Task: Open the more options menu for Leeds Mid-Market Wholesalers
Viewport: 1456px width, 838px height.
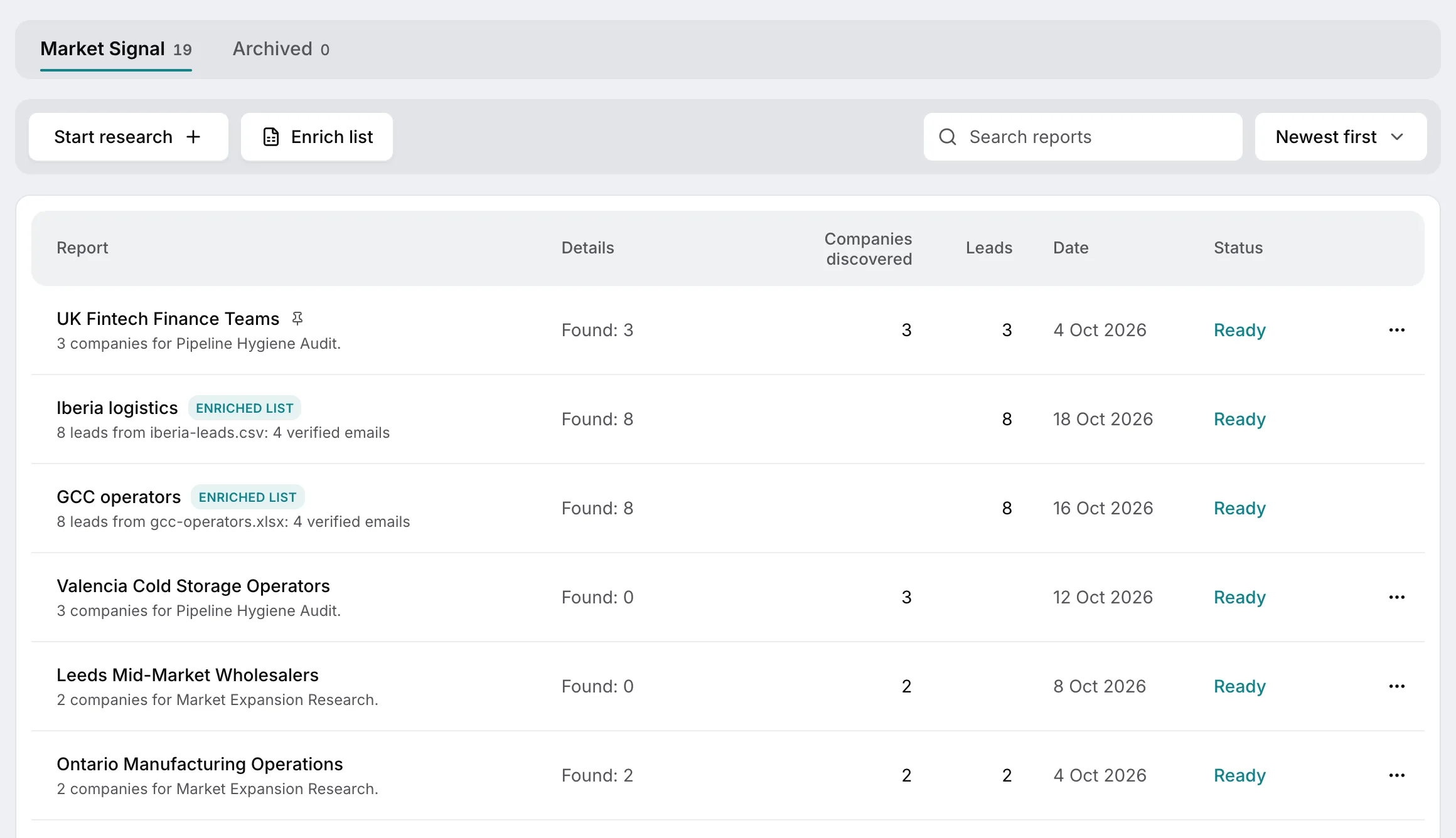Action: 1396,686
